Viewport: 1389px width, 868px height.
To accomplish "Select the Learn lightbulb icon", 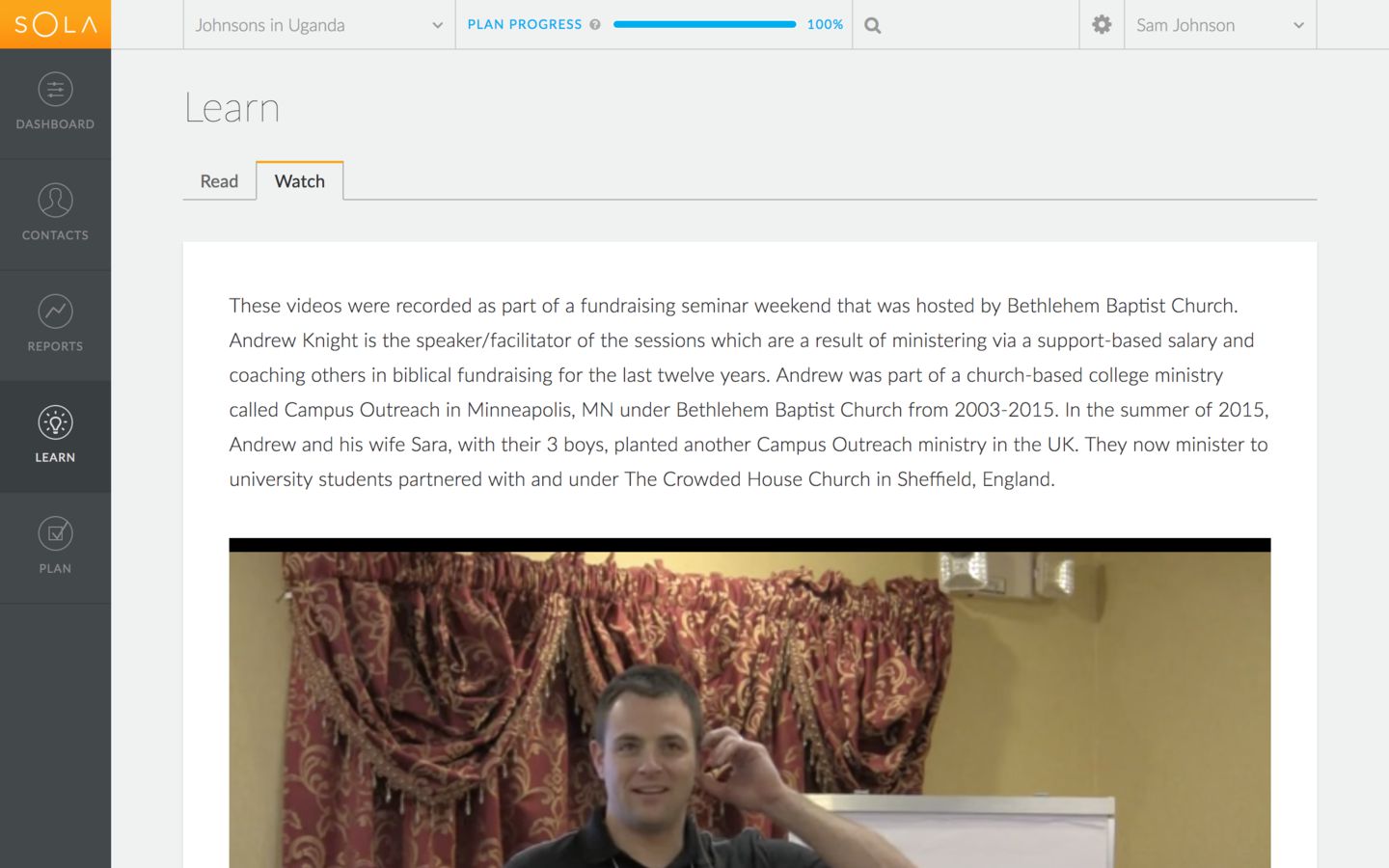I will tap(55, 422).
